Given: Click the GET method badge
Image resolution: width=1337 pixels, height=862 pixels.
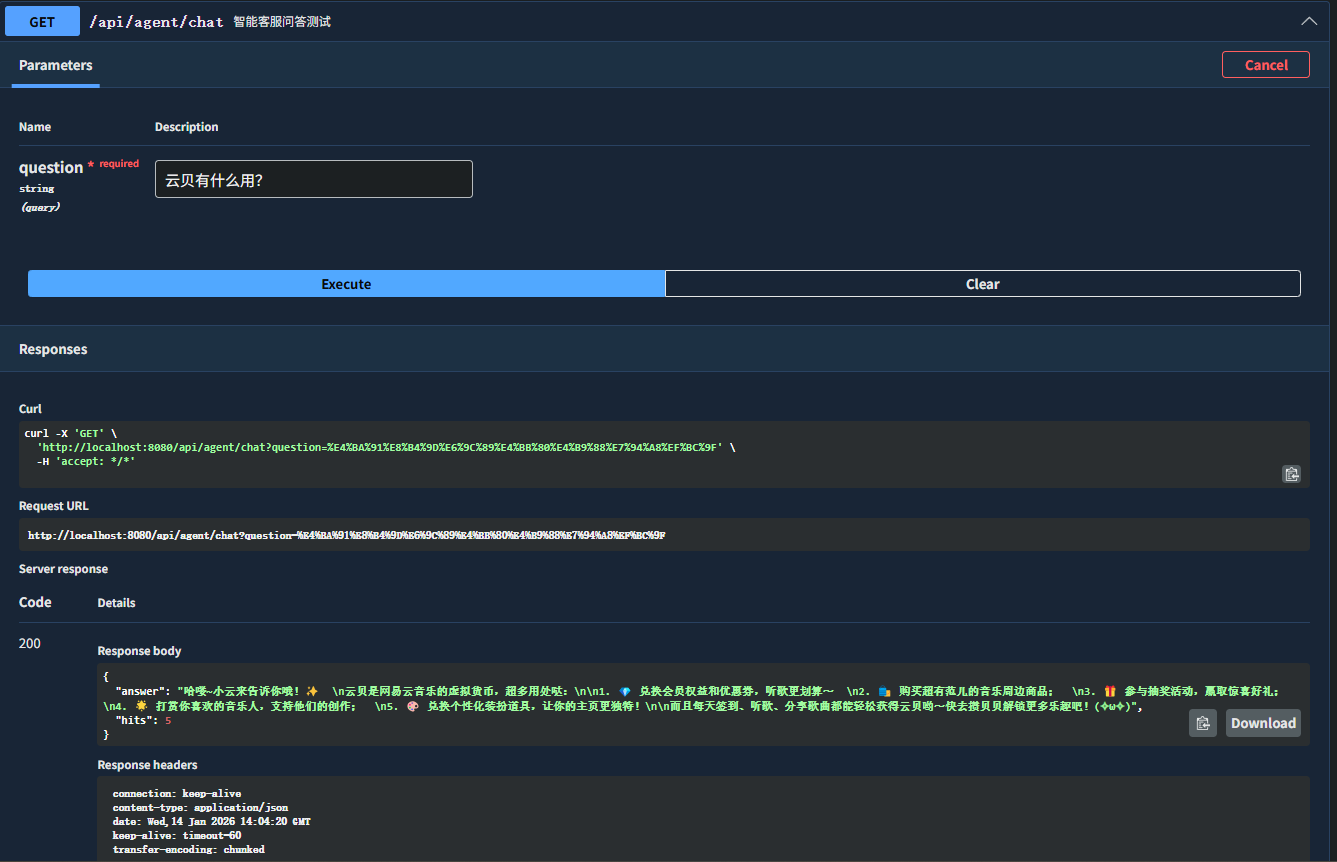Looking at the screenshot, I should pos(41,20).
